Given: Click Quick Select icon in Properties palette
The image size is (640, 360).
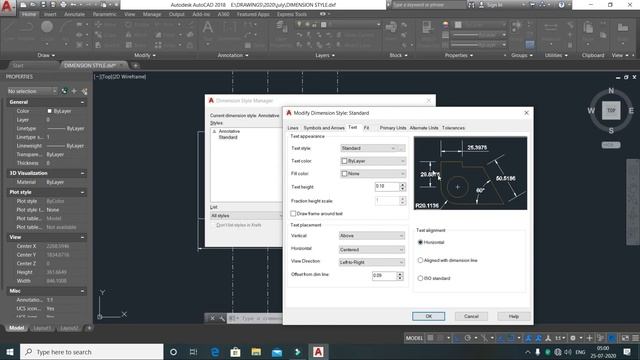Looking at the screenshot, I should [x=84, y=91].
